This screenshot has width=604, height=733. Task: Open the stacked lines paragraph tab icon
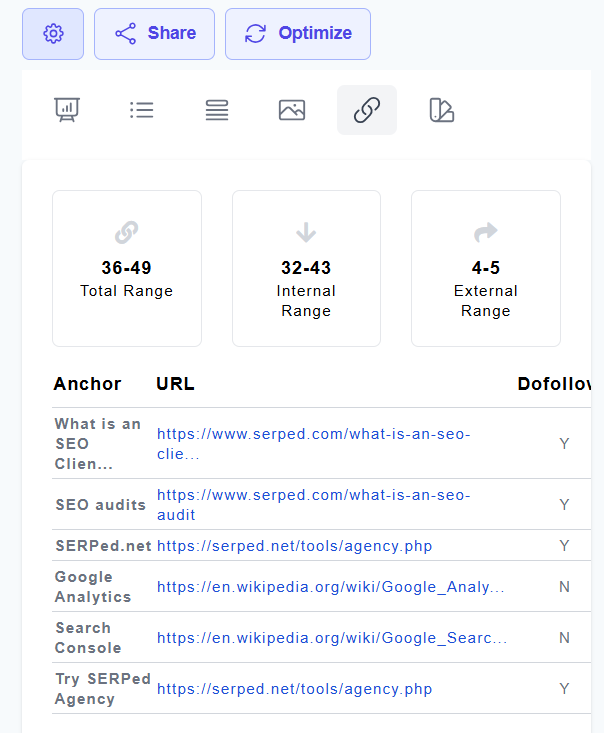coord(217,110)
